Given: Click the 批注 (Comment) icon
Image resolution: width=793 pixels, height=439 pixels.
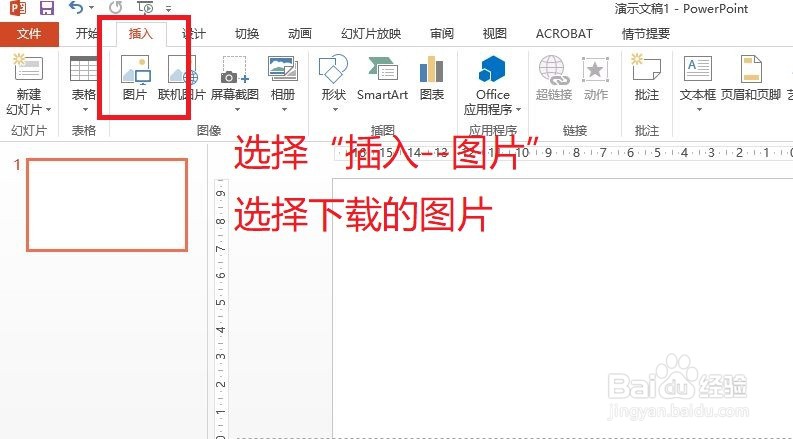Looking at the screenshot, I should point(646,68).
